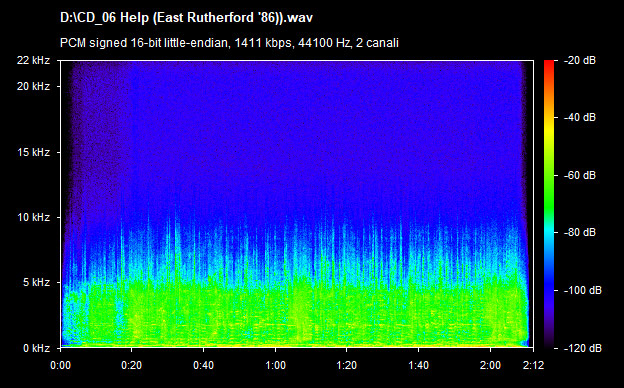Click the 2:12 end time label
Viewport: 624px width, 388px height.
click(x=533, y=365)
